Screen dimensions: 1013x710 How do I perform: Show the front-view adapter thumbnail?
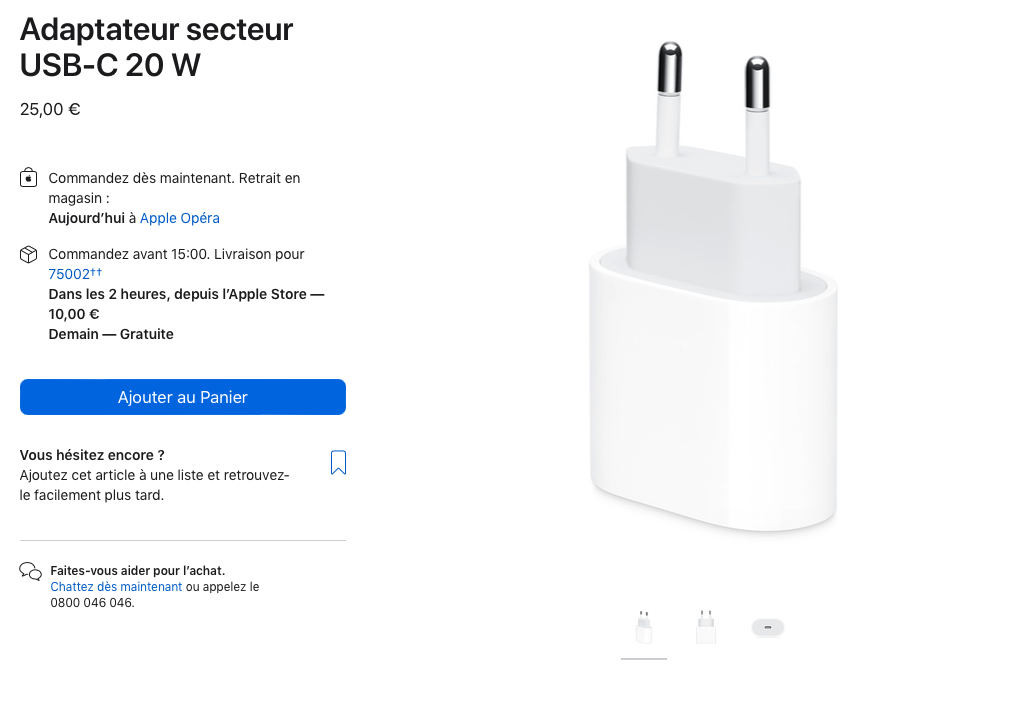coord(706,628)
